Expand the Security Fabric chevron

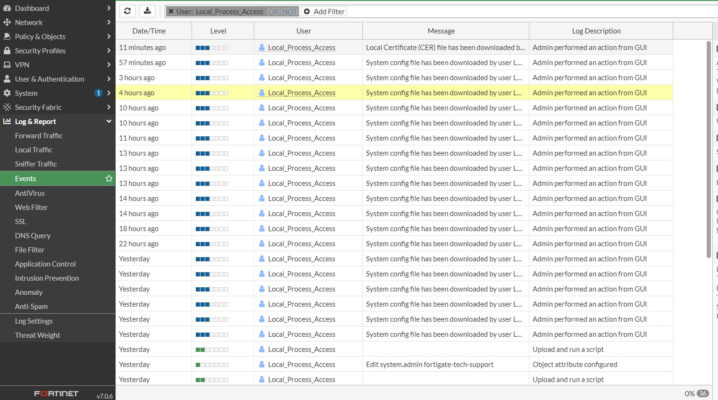(x=109, y=107)
